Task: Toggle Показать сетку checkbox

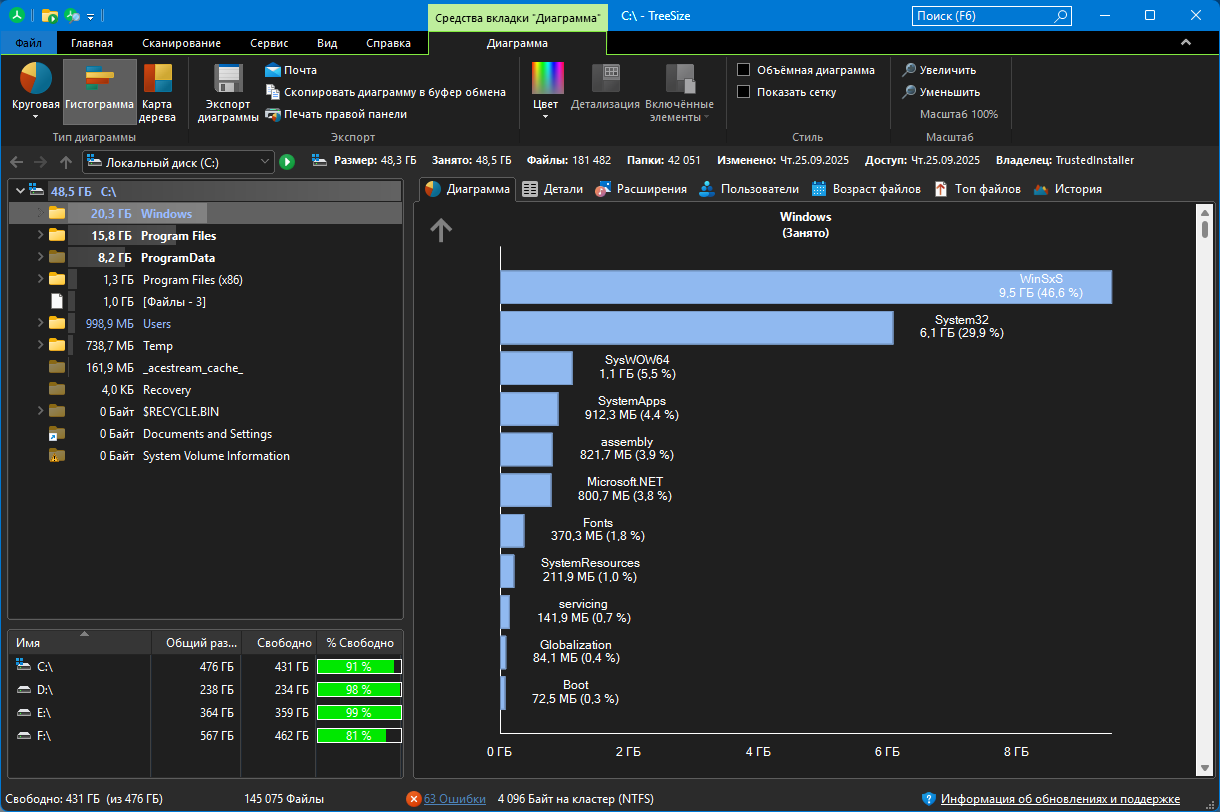Action: (x=744, y=92)
